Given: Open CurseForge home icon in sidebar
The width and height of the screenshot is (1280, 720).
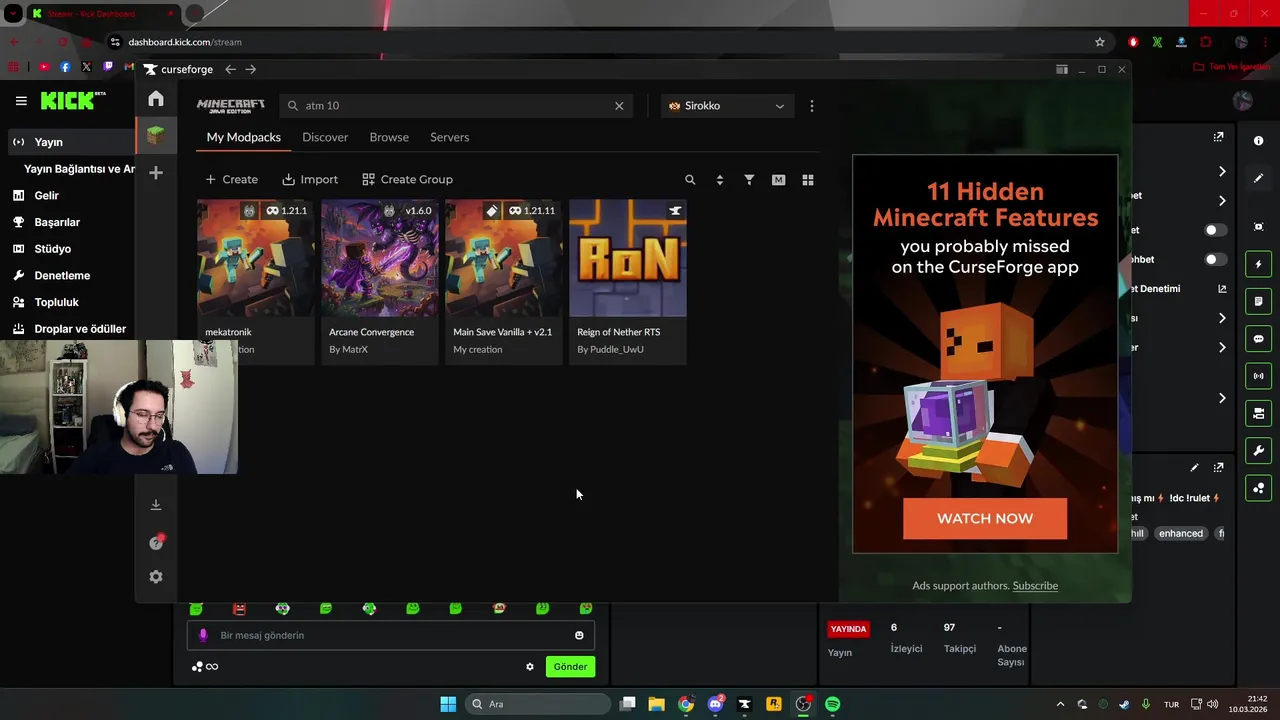Looking at the screenshot, I should [x=156, y=98].
